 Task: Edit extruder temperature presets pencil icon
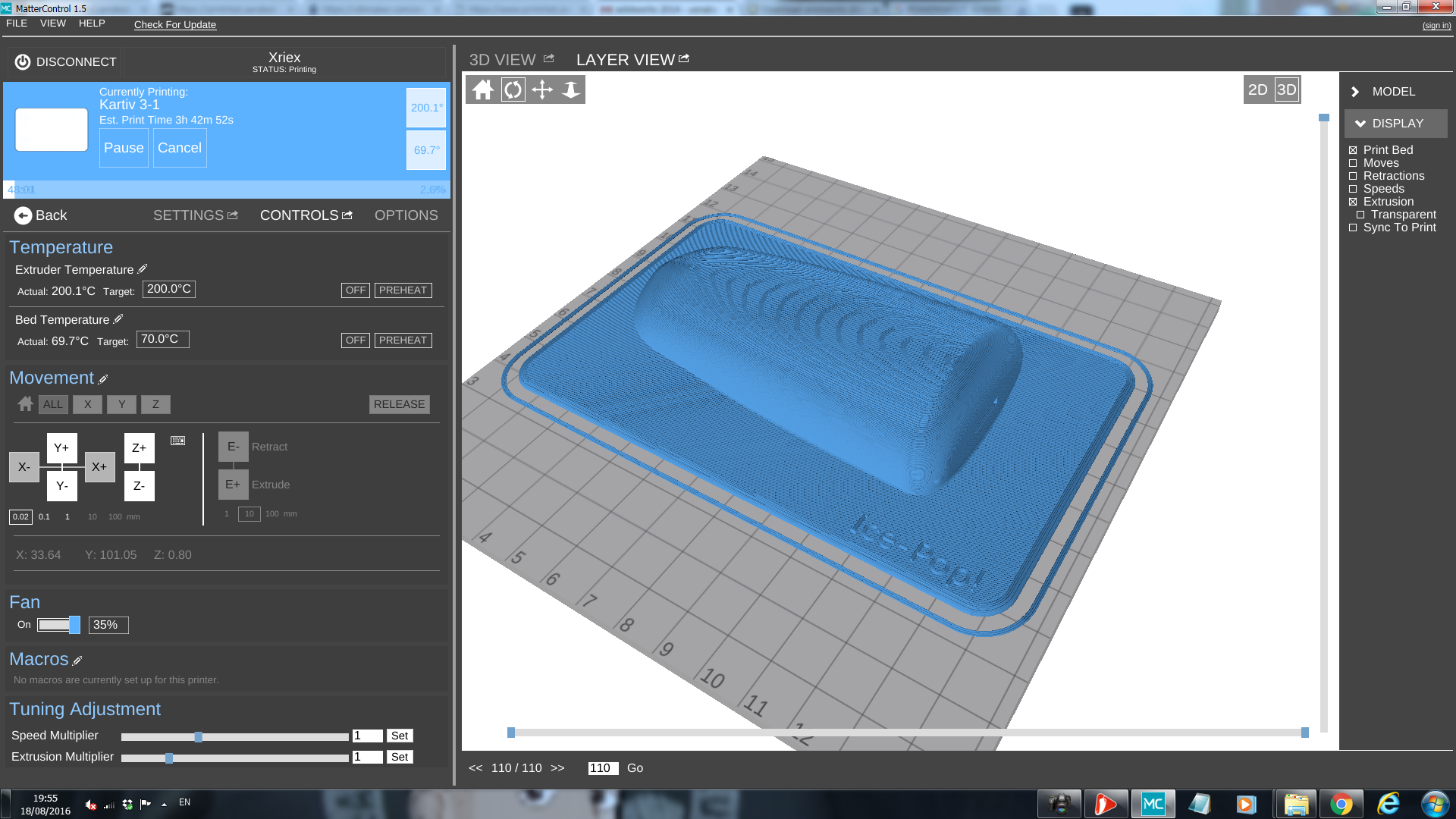(x=143, y=268)
